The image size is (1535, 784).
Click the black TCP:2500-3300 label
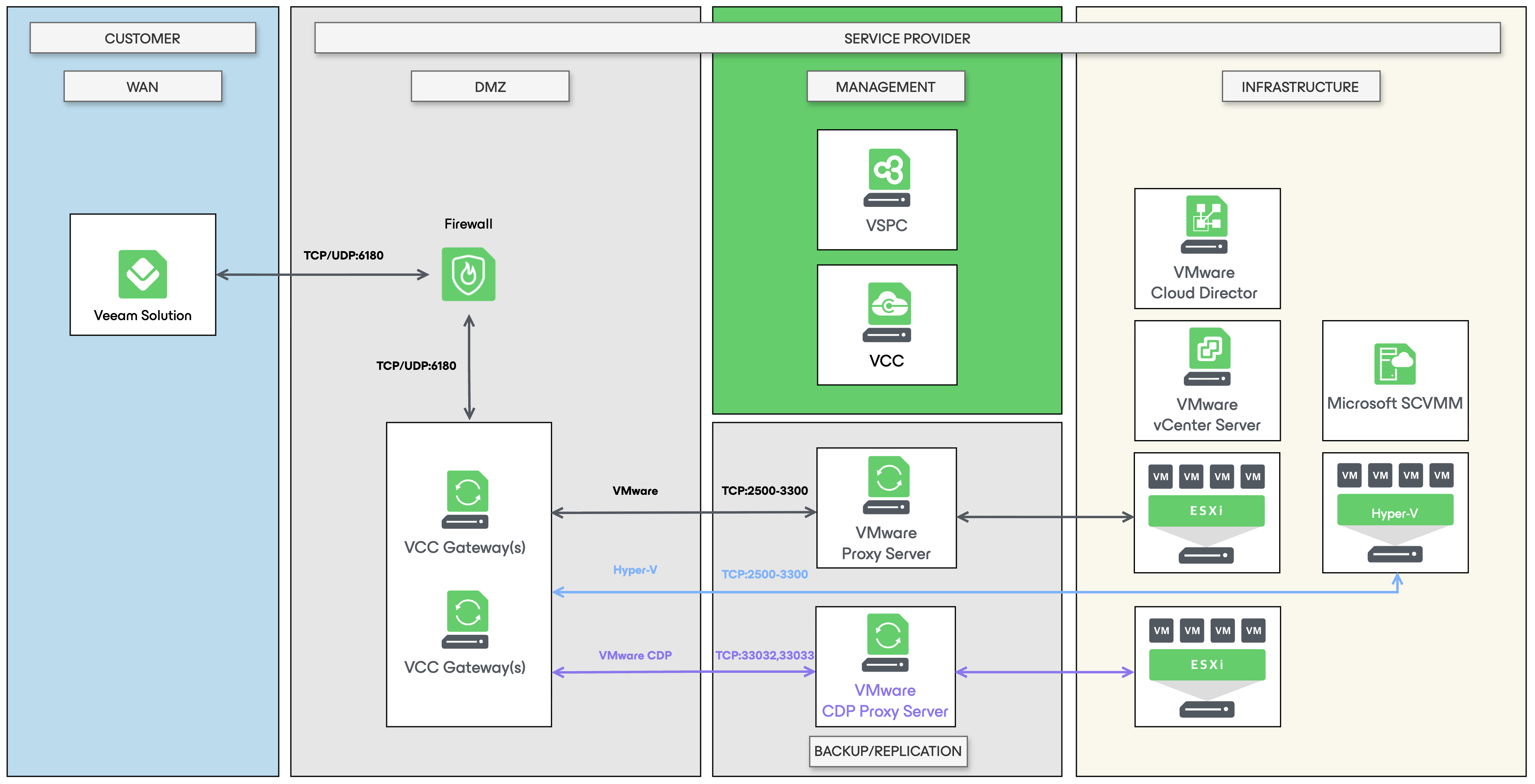coord(765,490)
